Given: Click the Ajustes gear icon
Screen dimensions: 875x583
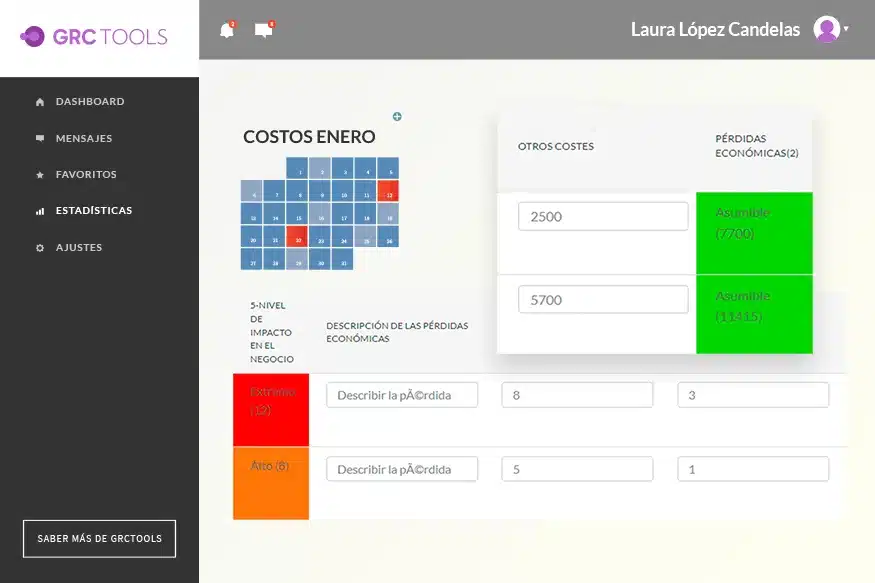Looking at the screenshot, I should pos(40,248).
